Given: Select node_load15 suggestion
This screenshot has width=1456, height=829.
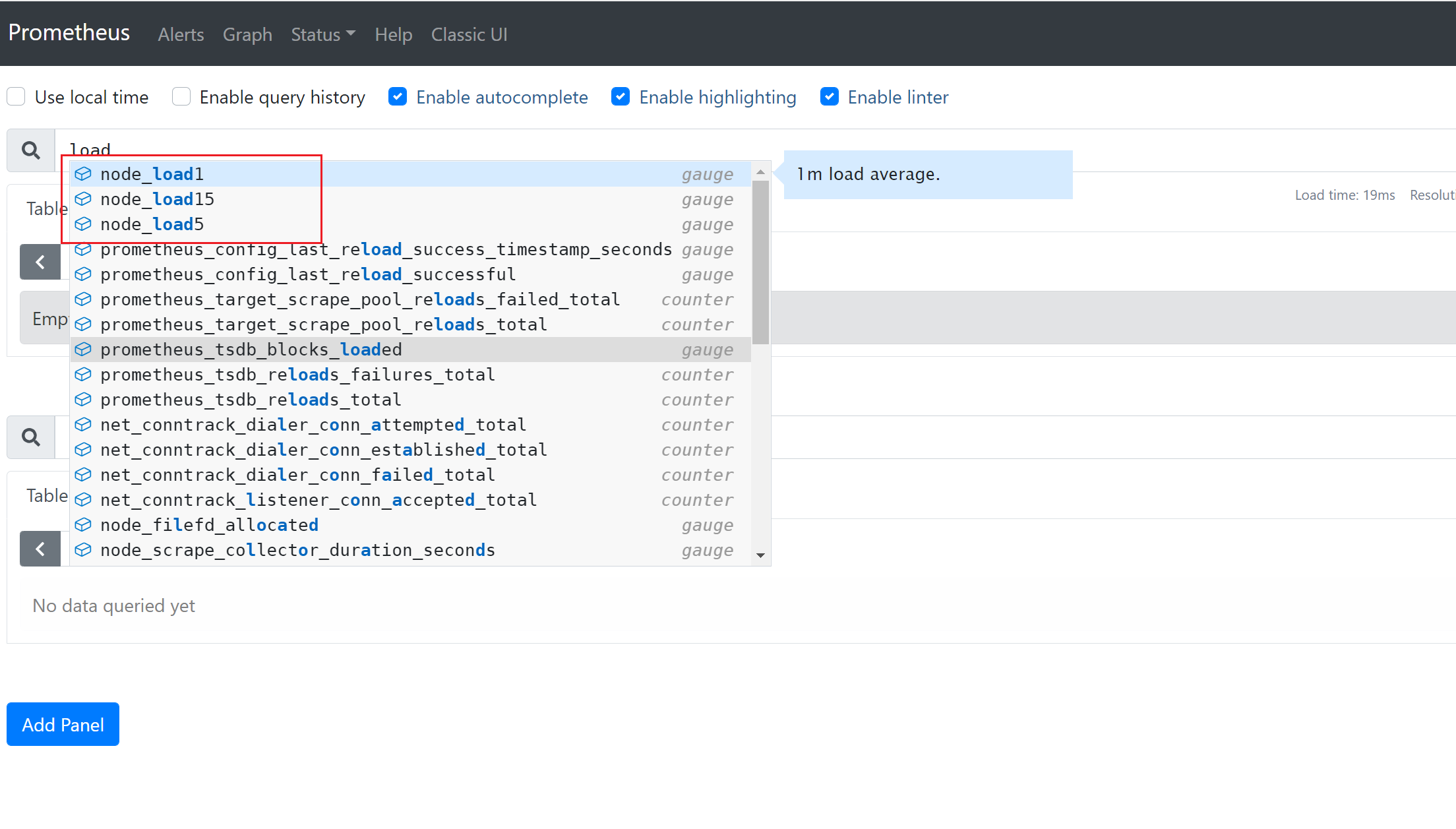Looking at the screenshot, I should point(410,199).
